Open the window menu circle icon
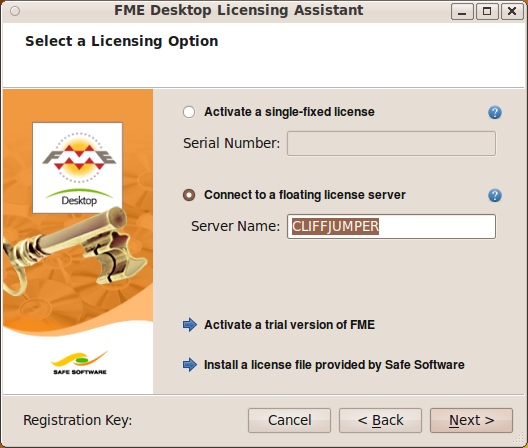 point(15,11)
